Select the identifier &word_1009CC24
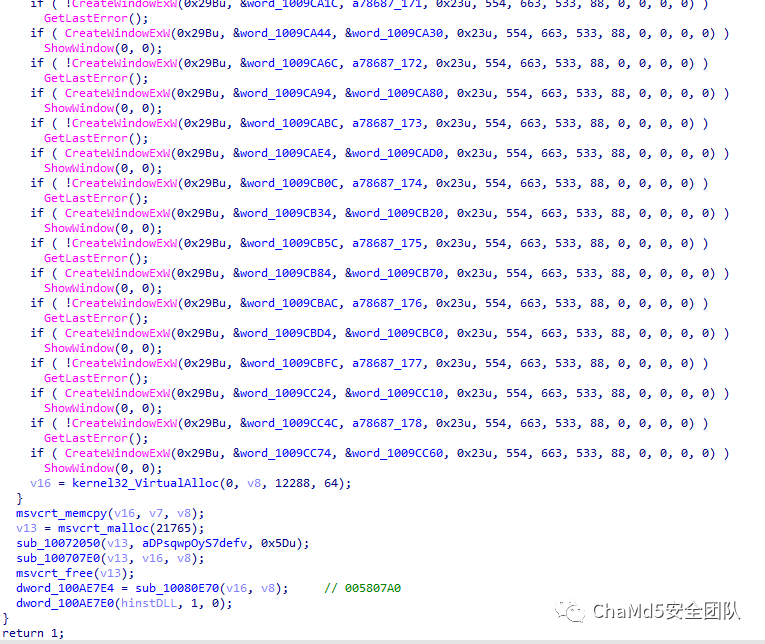 click(282, 393)
